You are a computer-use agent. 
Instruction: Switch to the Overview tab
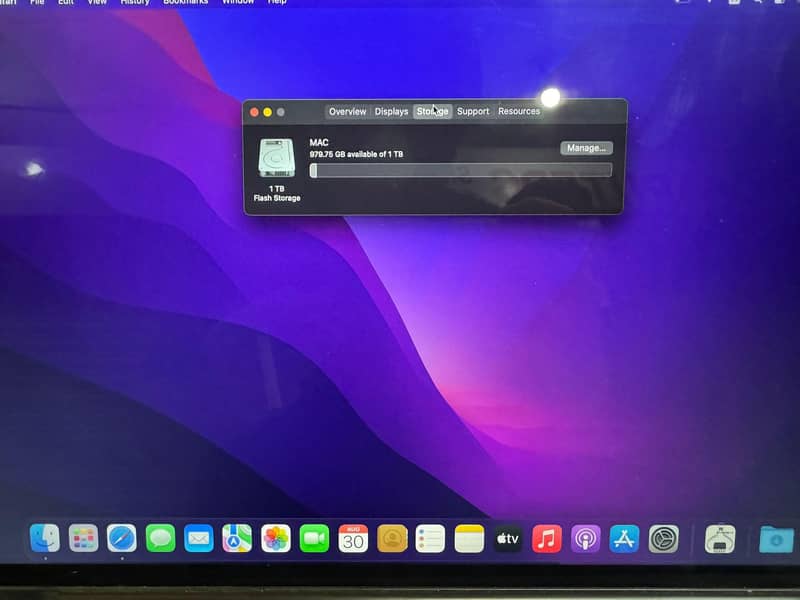[x=347, y=111]
